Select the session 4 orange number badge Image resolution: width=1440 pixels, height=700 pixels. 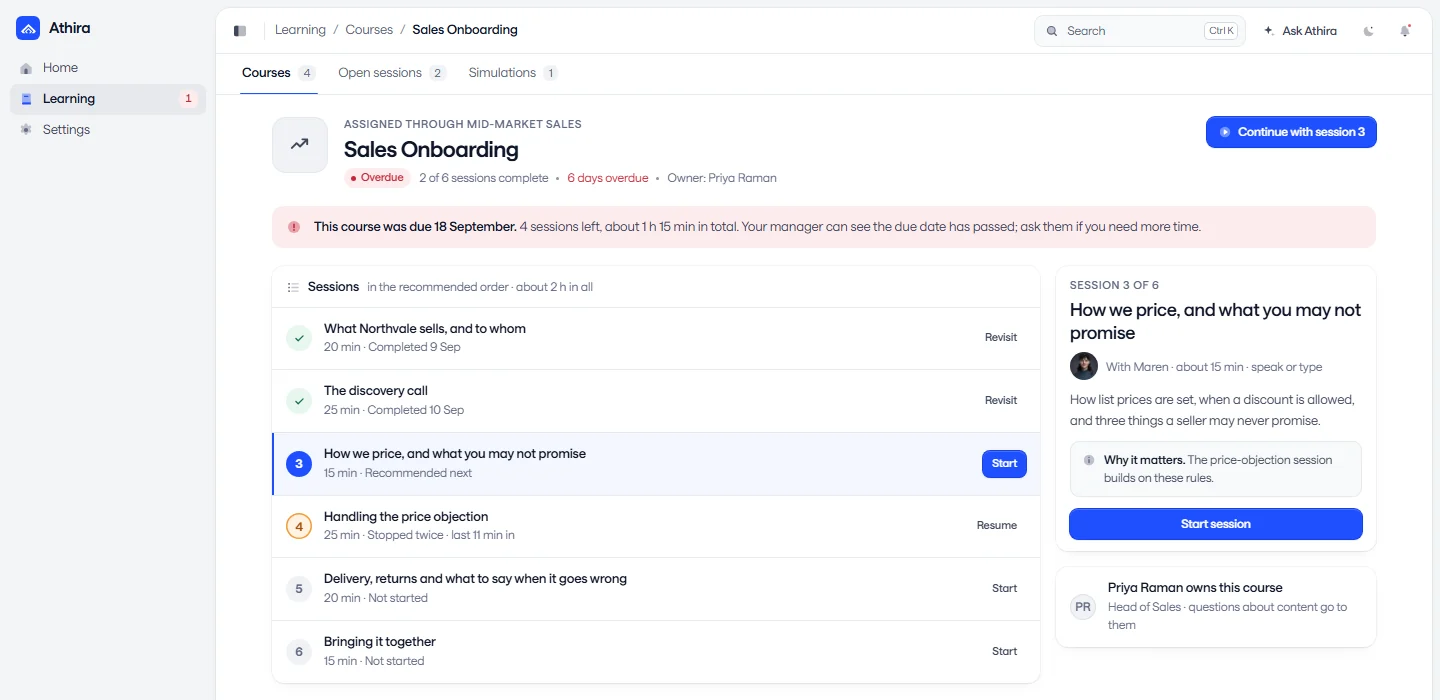click(299, 526)
